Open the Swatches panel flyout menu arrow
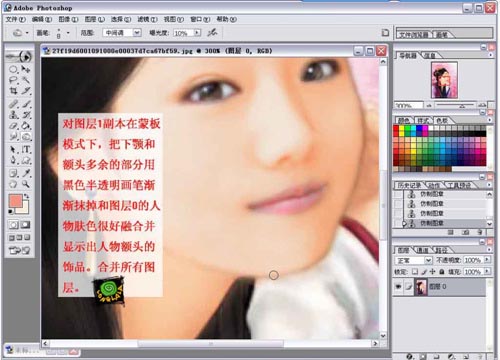500x360 pixels. point(490,120)
